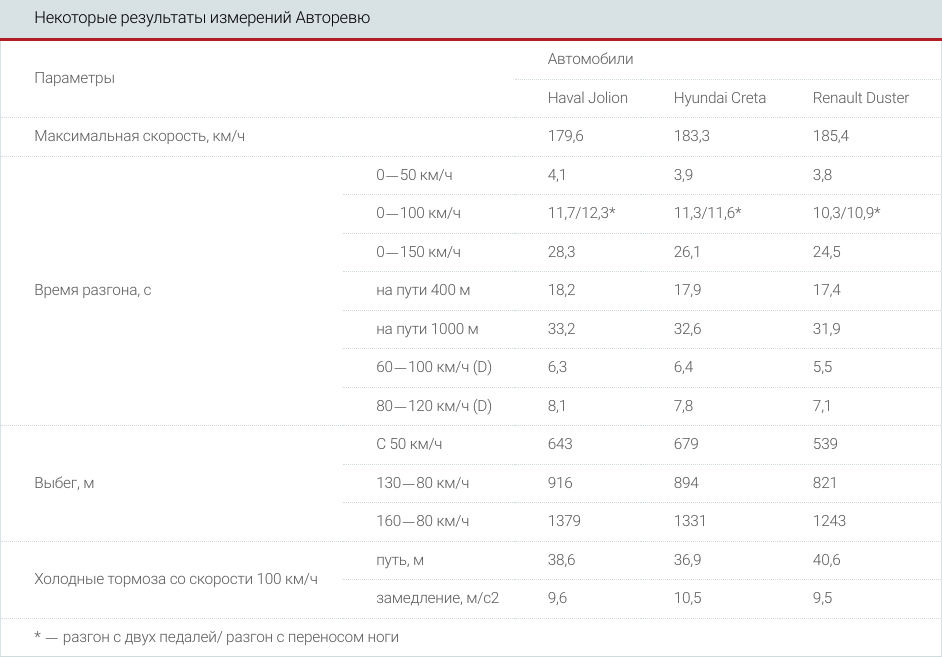Viewport: 942px width, 657px height.
Task: Click the 60—100 value 6,3
Action: point(557,368)
